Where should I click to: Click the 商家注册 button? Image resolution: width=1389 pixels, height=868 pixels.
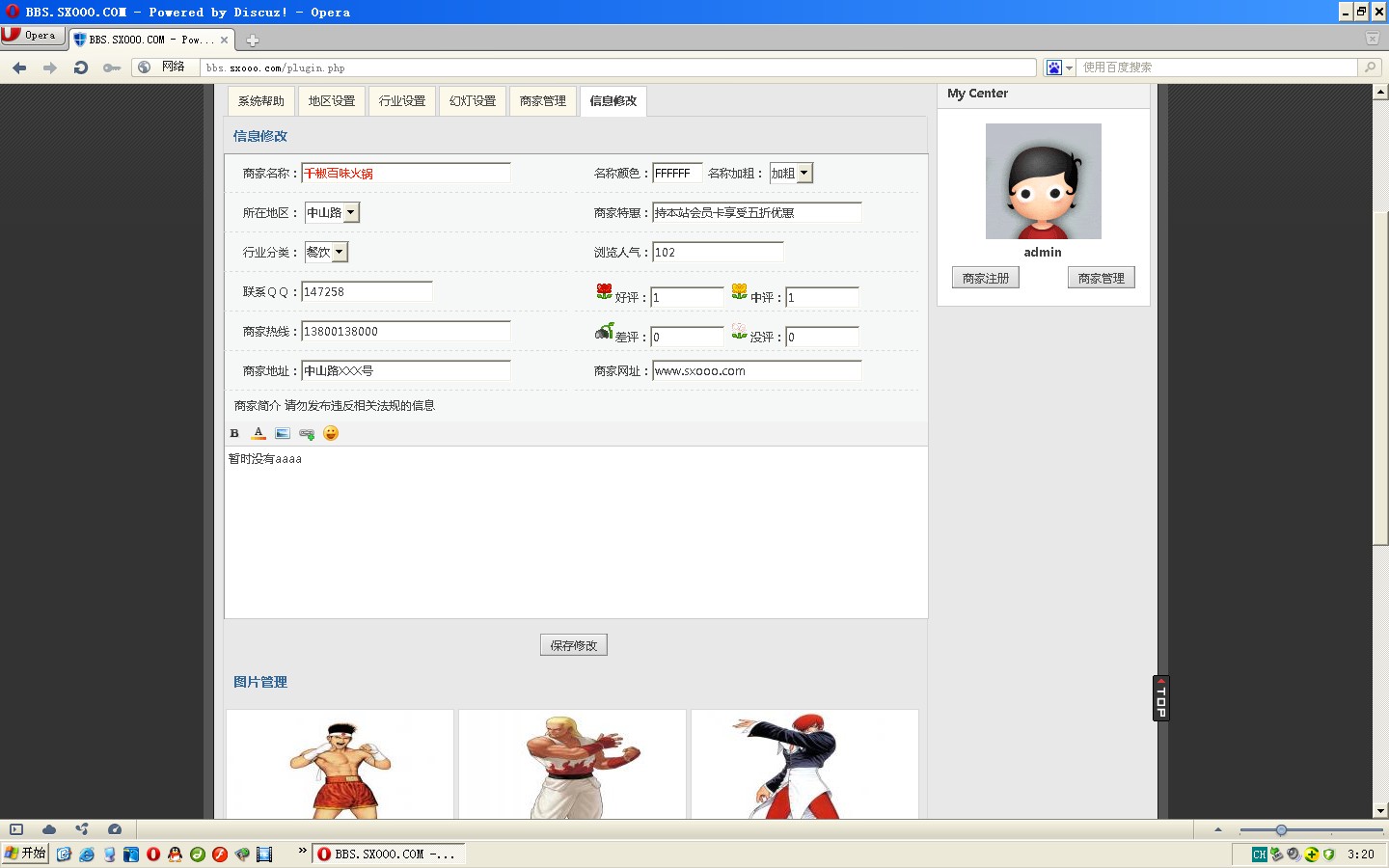986,278
